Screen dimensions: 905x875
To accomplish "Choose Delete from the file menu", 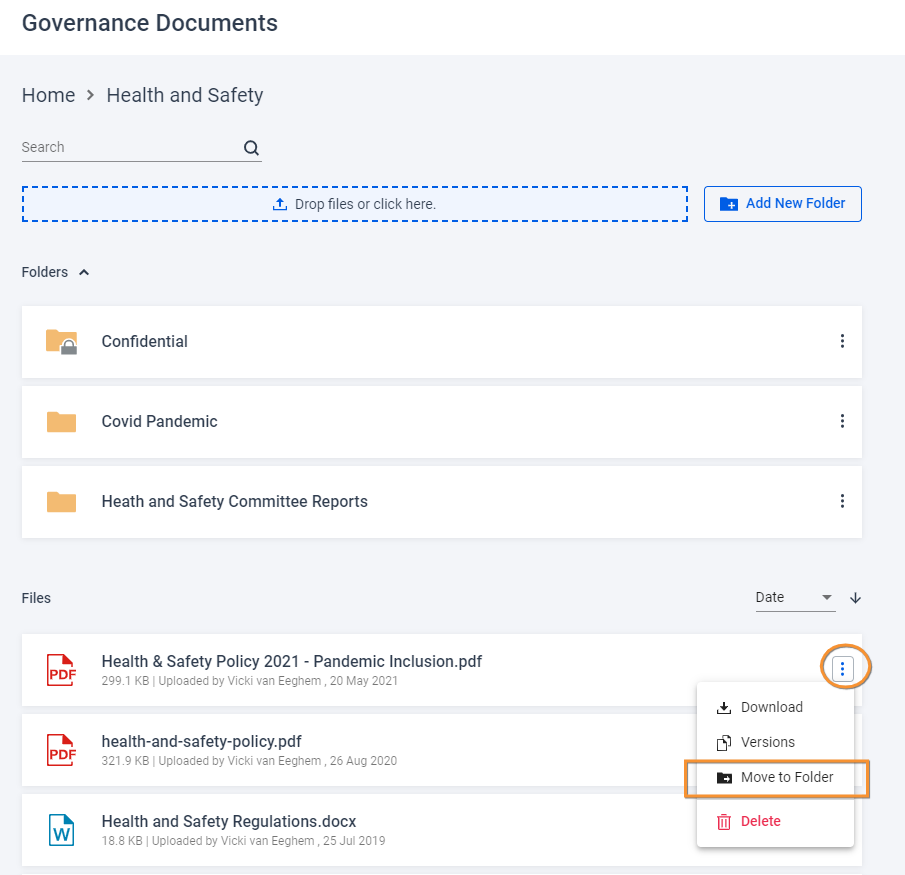I will [760, 821].
